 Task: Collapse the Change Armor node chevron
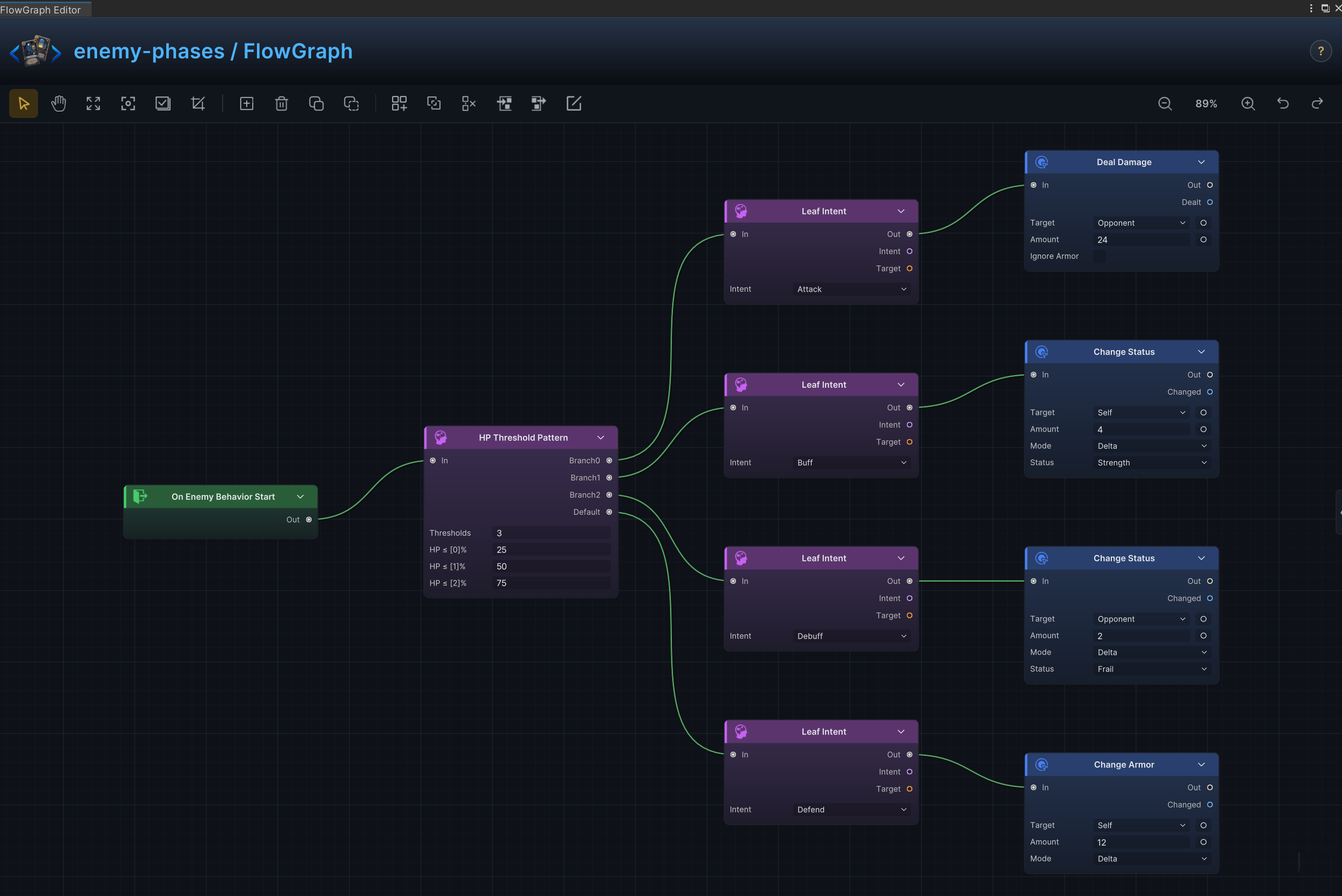[1201, 765]
